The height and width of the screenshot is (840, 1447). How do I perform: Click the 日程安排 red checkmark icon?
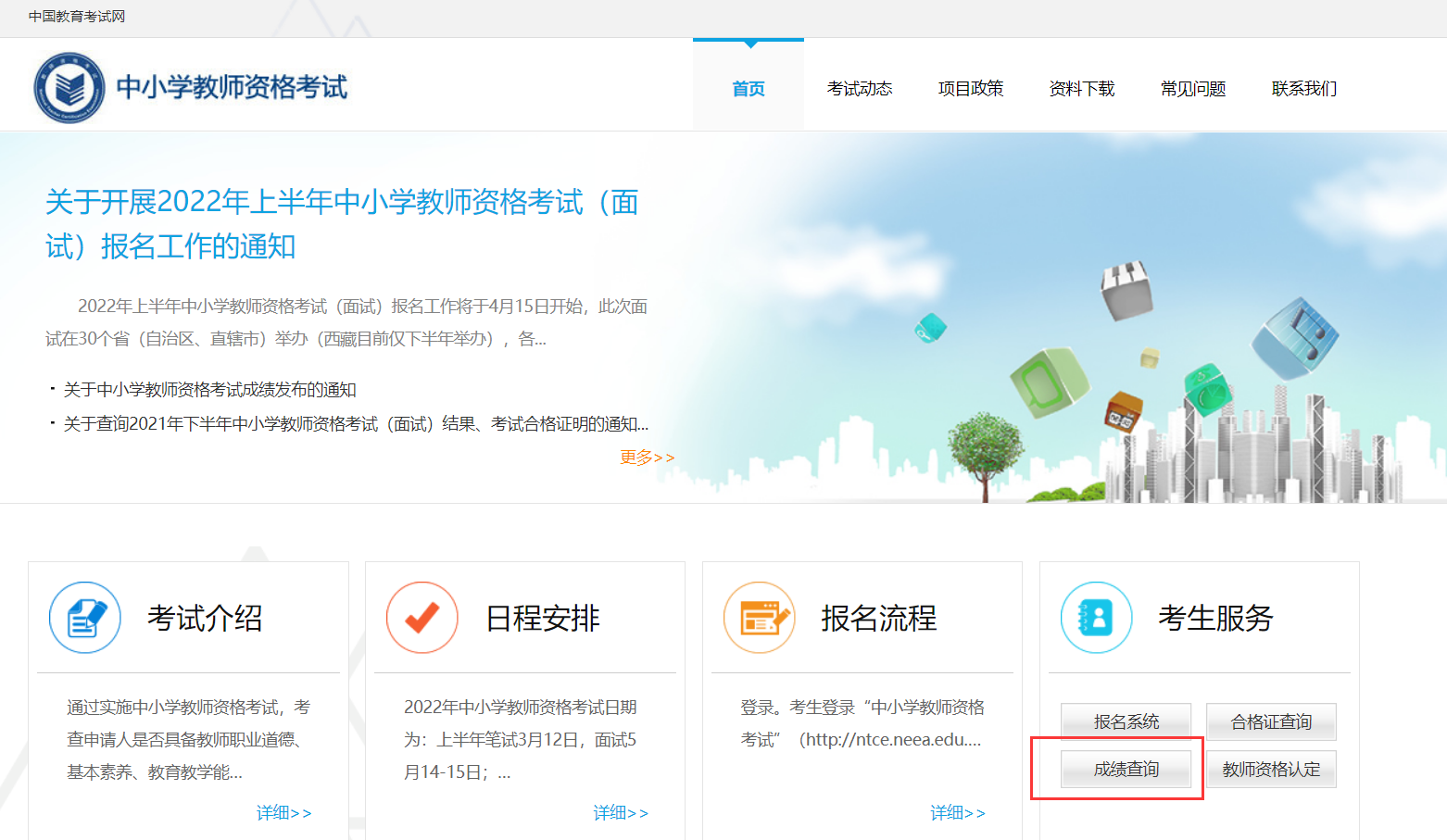click(x=422, y=618)
